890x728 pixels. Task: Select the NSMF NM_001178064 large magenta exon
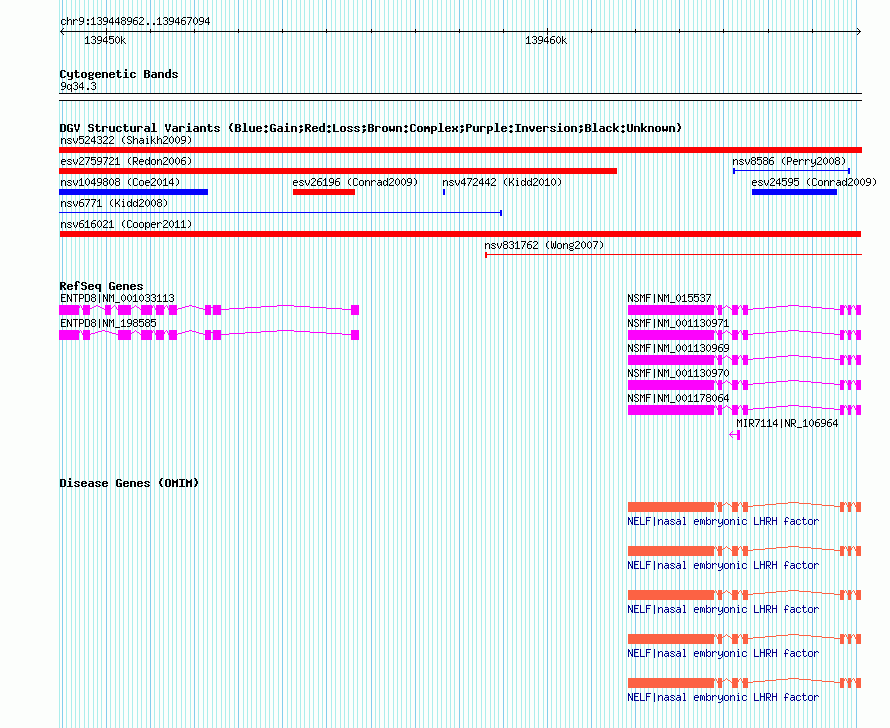(x=671, y=410)
